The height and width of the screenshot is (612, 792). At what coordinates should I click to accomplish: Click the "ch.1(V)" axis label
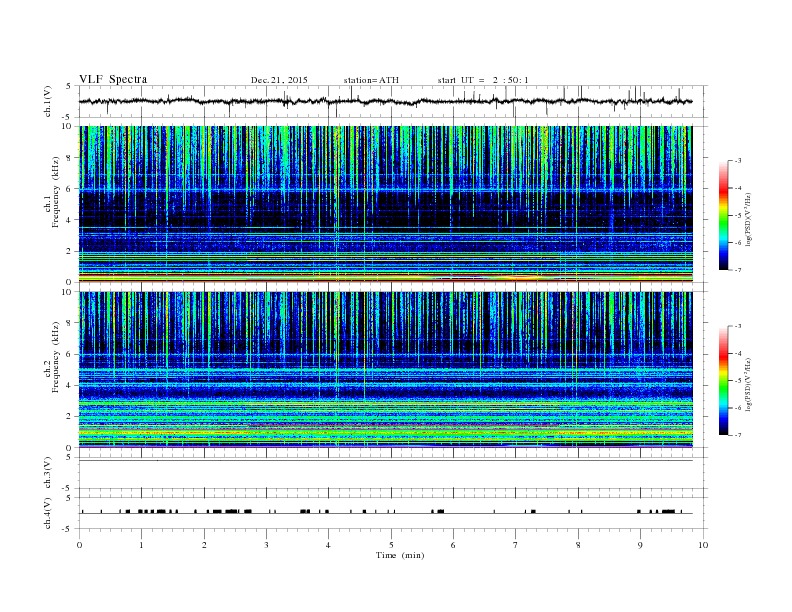pyautogui.click(x=47, y=103)
